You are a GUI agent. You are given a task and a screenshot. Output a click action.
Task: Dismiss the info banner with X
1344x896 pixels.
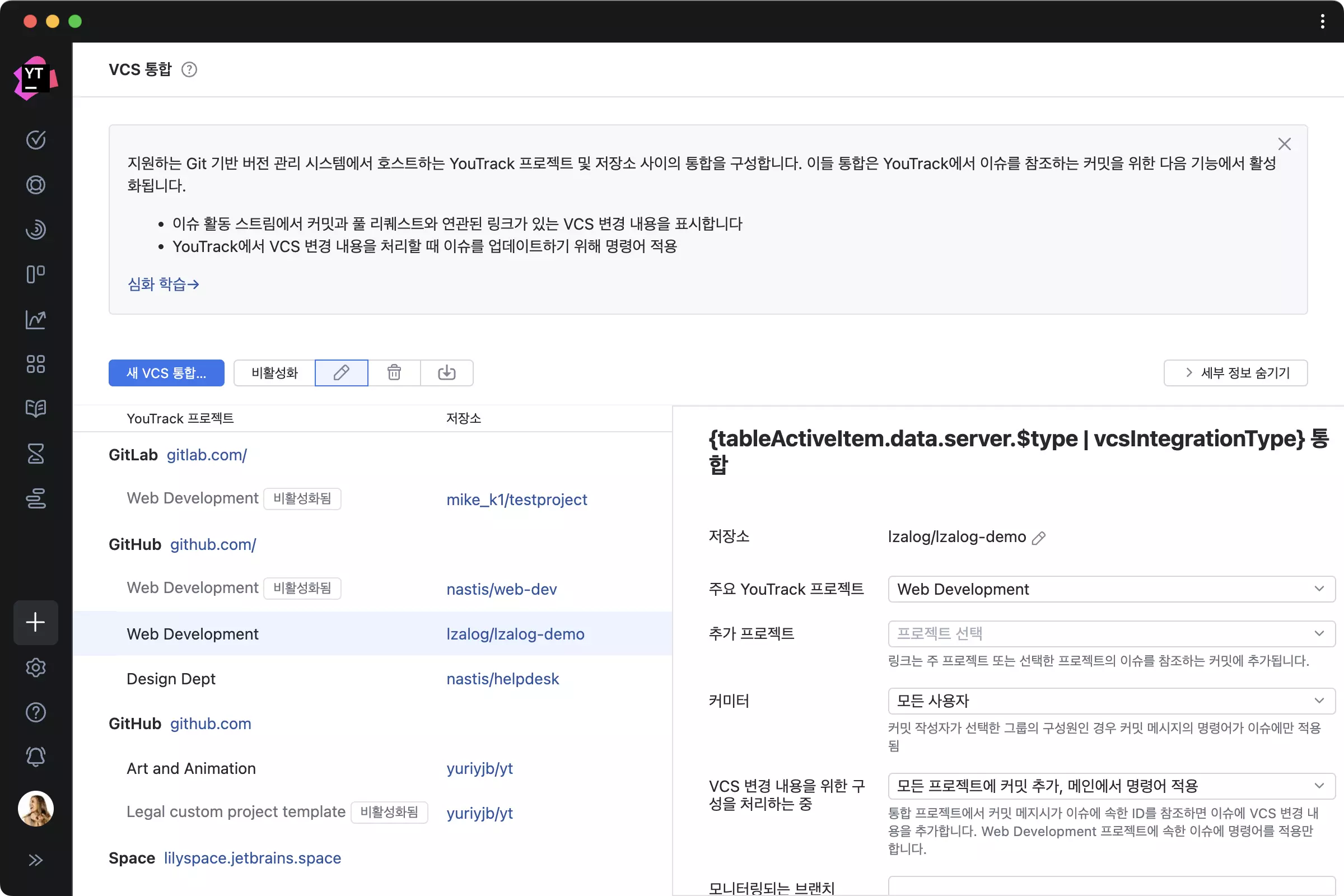click(1284, 144)
